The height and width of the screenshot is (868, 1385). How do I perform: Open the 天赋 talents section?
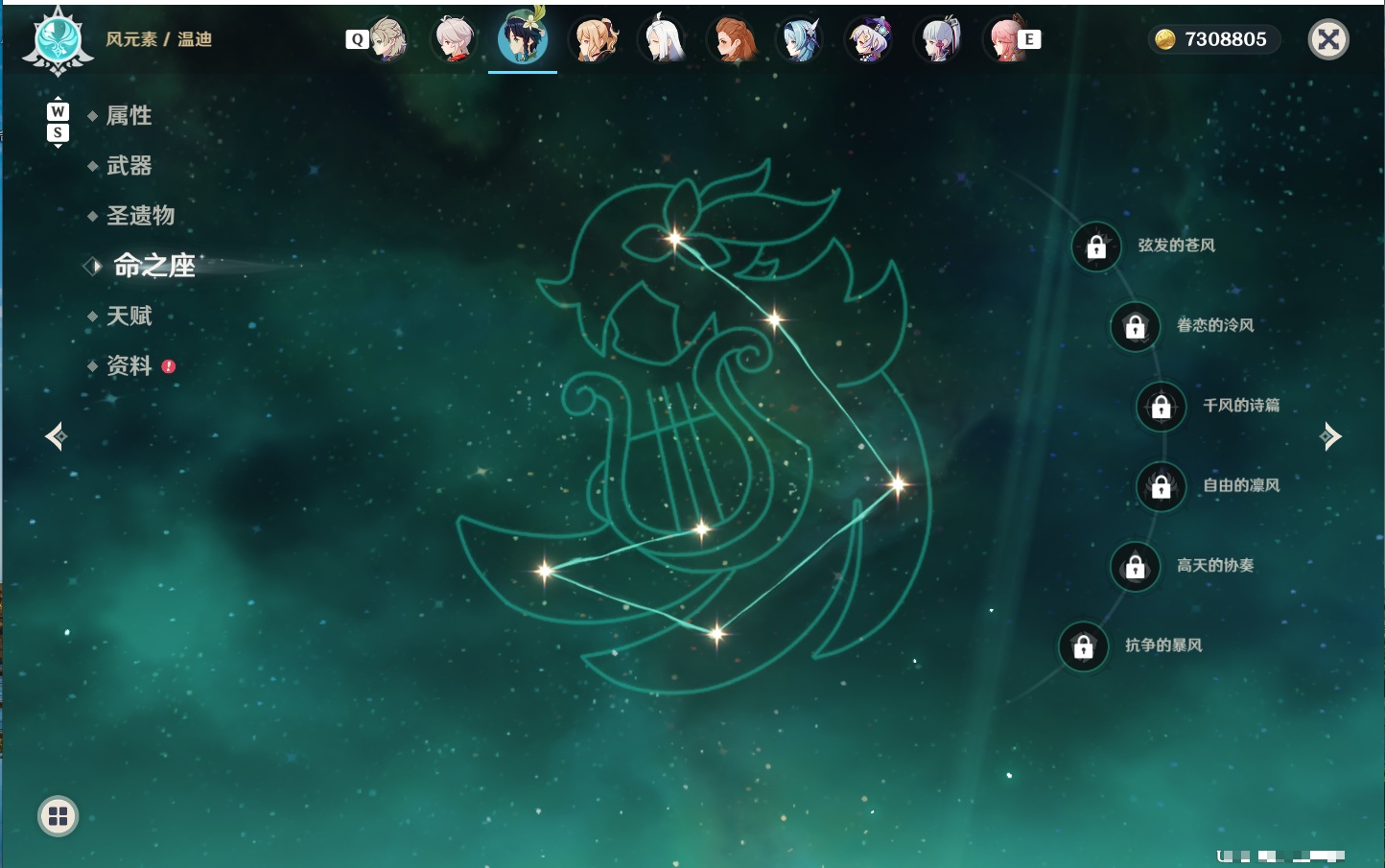pyautogui.click(x=129, y=316)
